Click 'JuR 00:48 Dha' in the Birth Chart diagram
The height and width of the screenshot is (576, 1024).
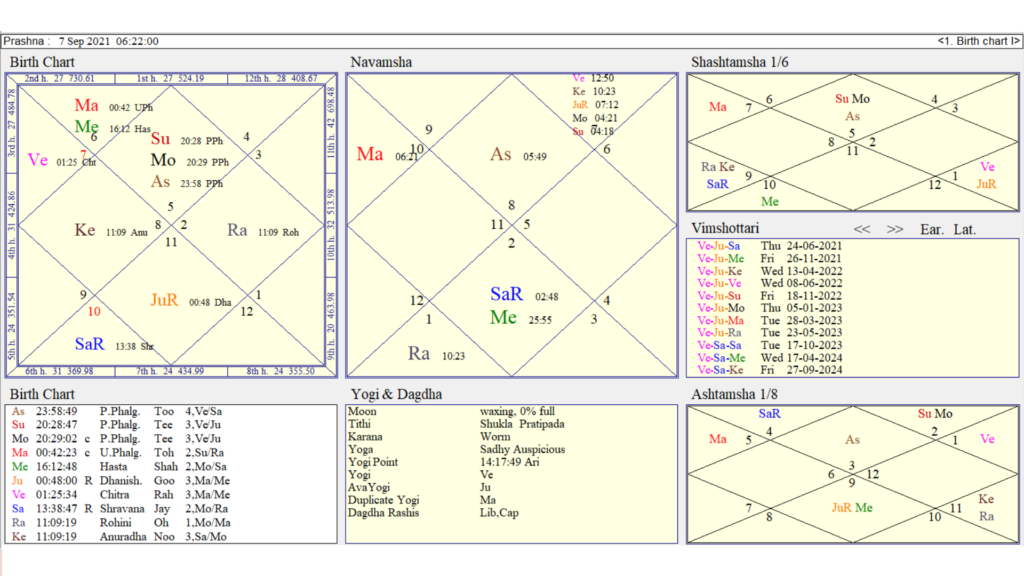(x=191, y=300)
